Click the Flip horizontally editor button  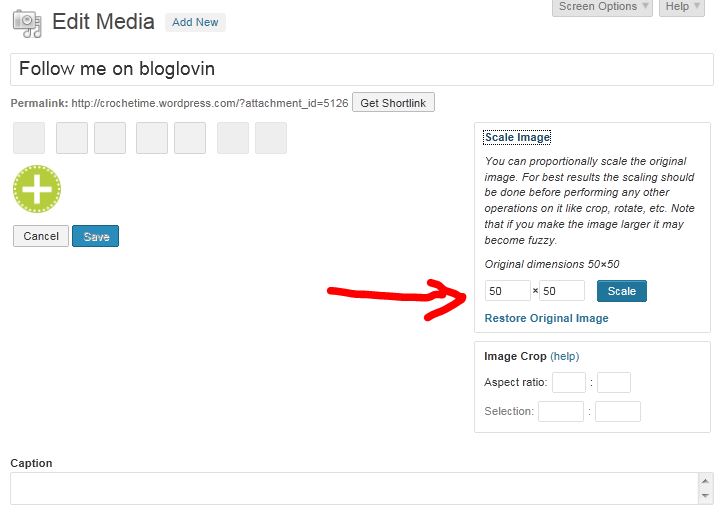[190, 138]
